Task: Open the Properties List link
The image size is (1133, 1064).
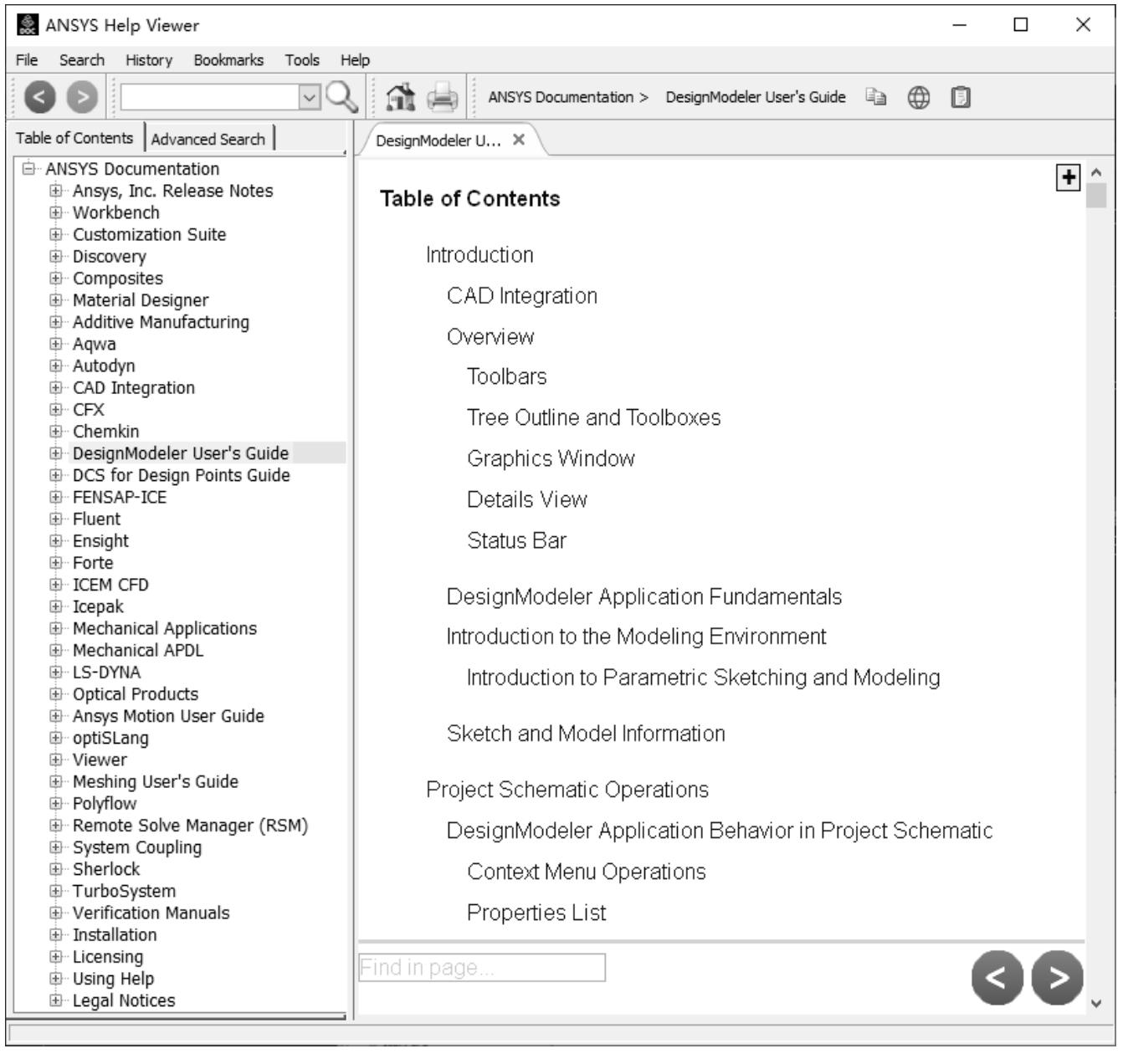Action: [x=536, y=913]
